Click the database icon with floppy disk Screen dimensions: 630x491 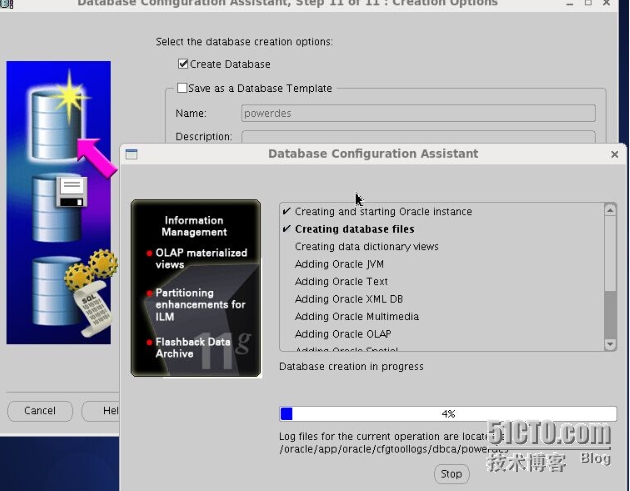click(x=59, y=207)
